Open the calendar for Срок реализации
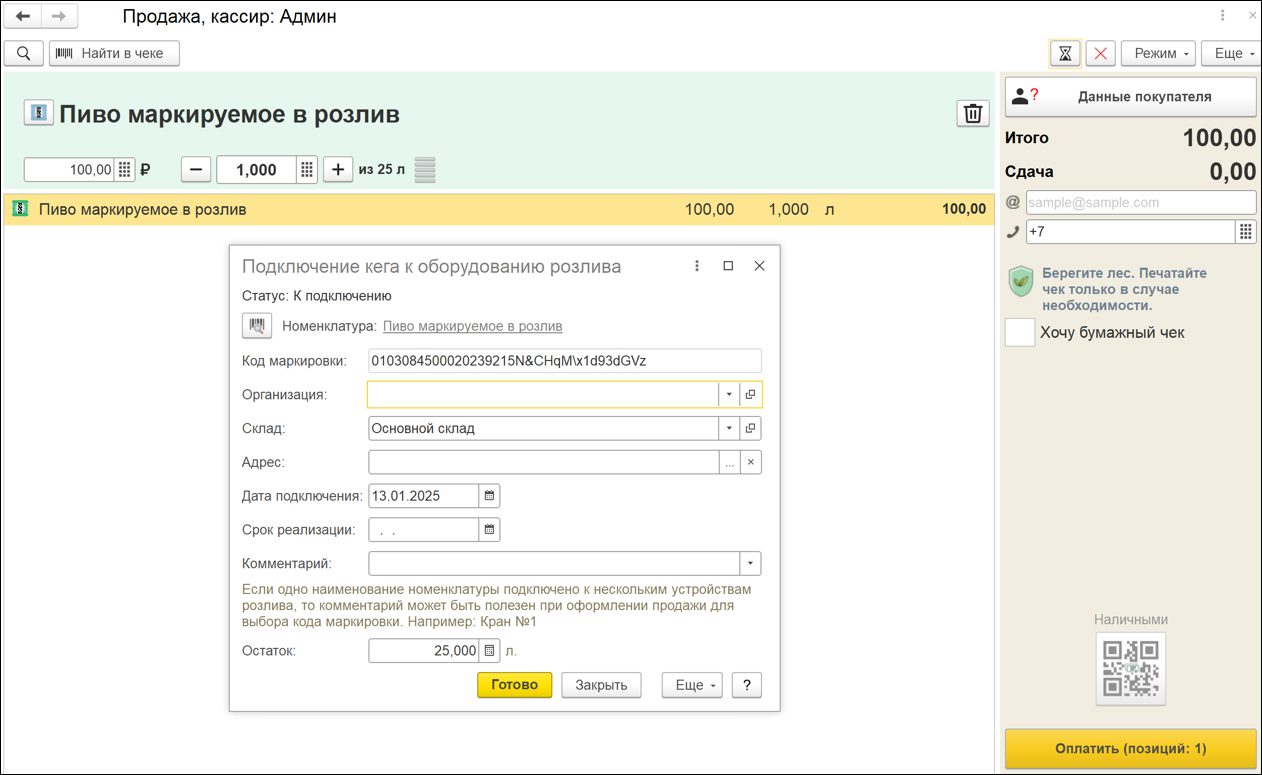 [489, 530]
